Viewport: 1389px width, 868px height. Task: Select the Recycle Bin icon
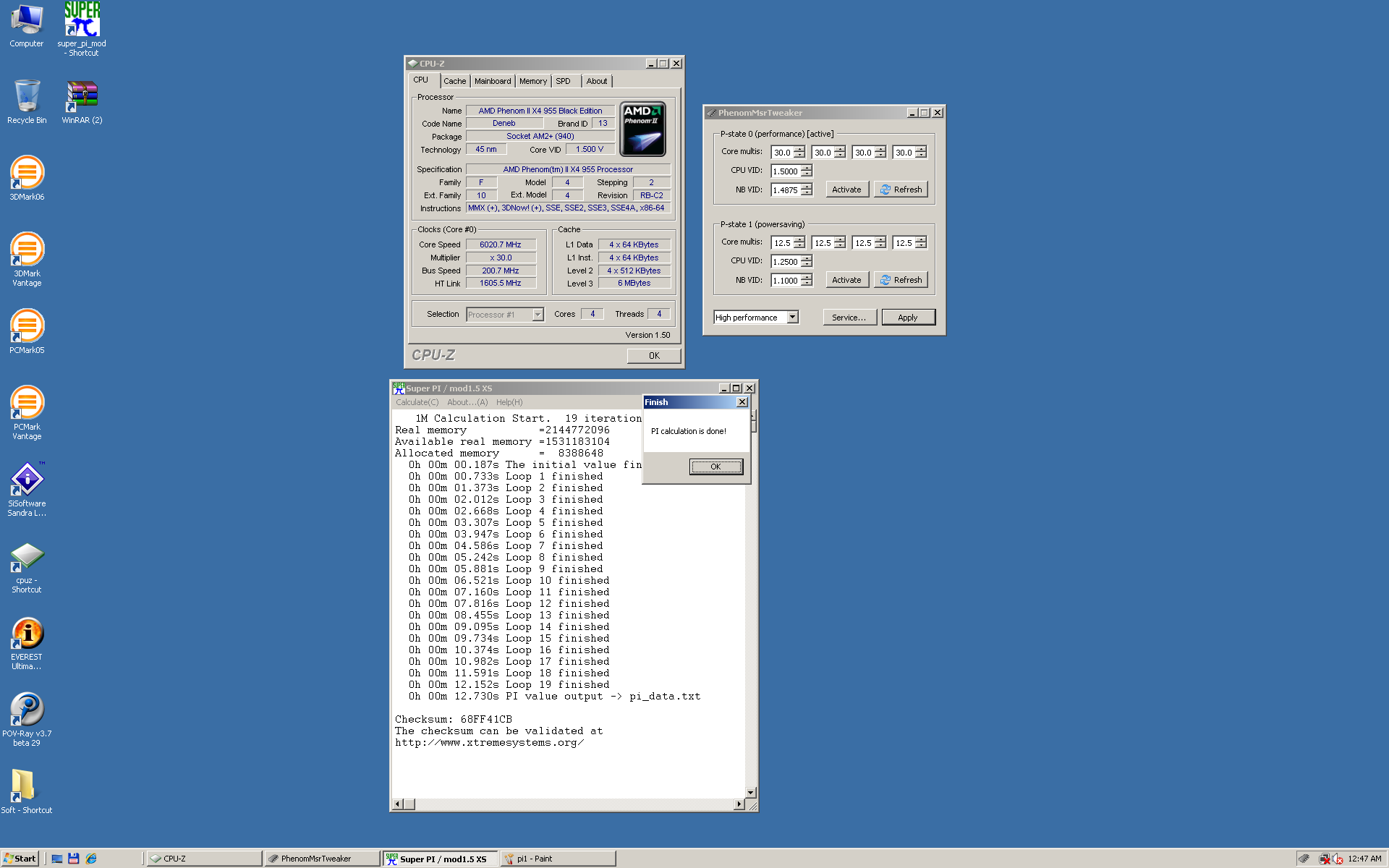click(x=27, y=101)
